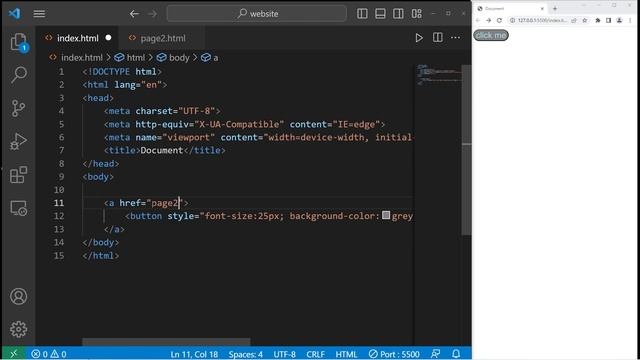Reload the browser page
The image size is (640, 360).
click(x=499, y=20)
